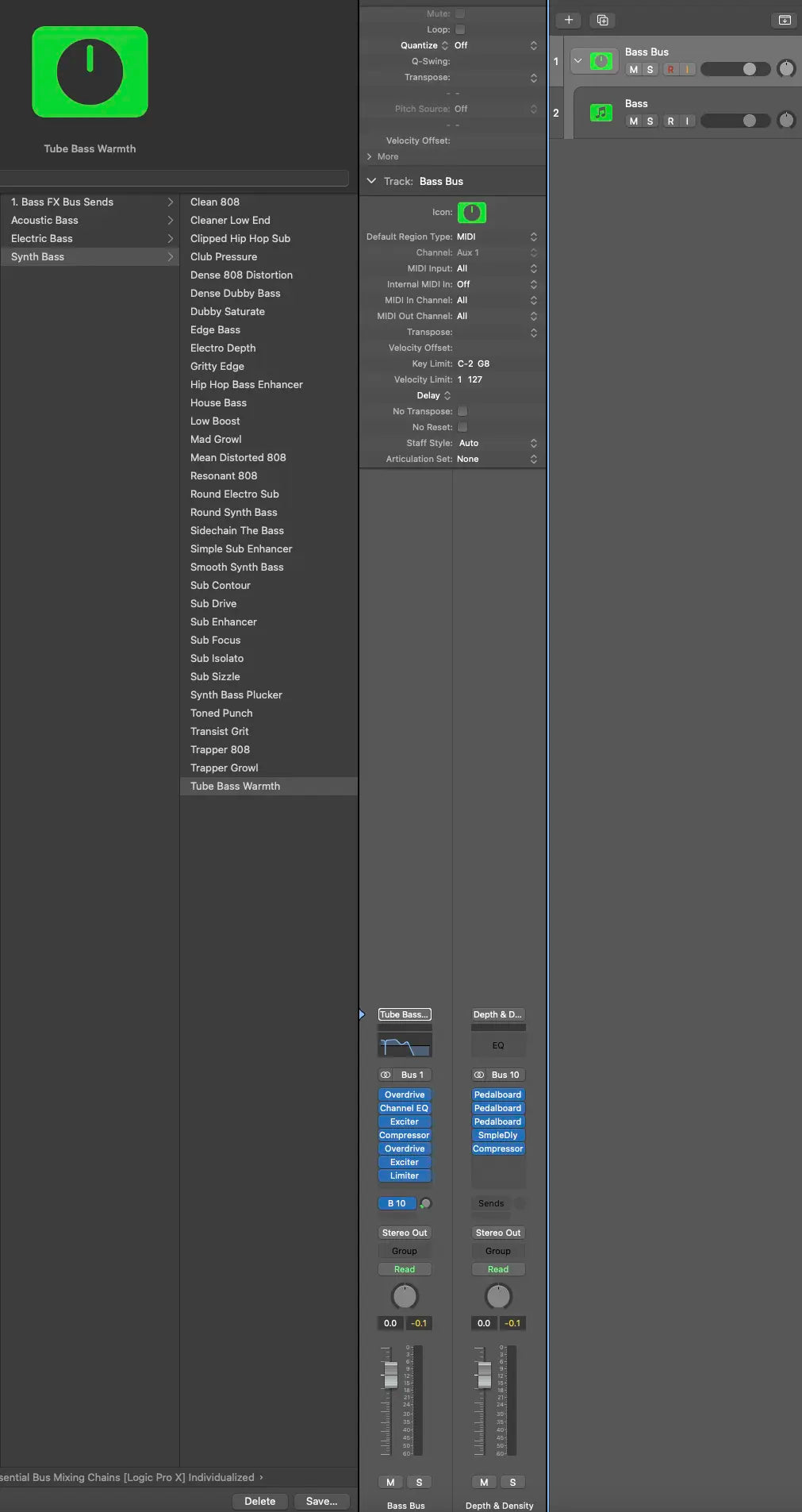Viewport: 802px width, 1512px height.
Task: Open the Articulation Set dropdown
Action: point(497,459)
